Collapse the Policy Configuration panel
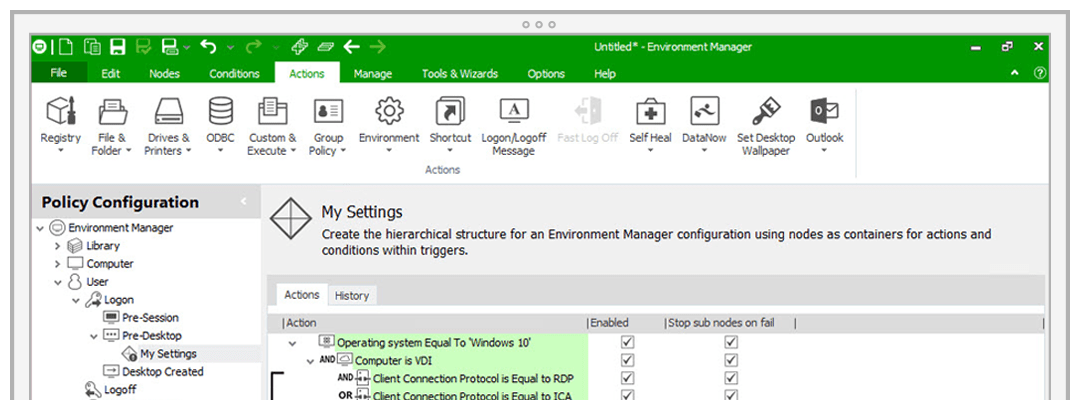1080x400 pixels. 243,201
